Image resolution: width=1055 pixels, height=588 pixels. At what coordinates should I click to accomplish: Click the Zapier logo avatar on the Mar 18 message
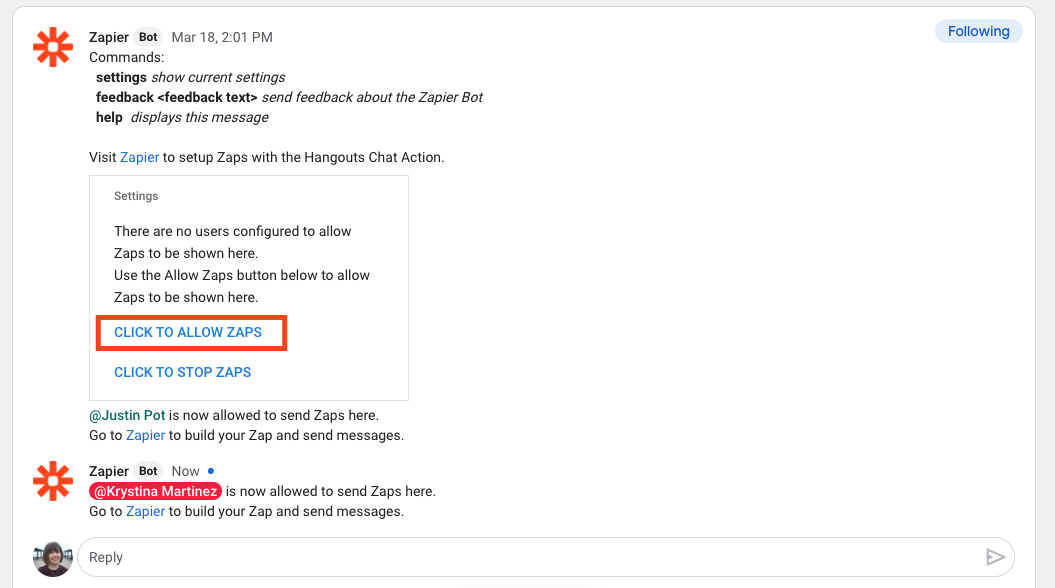52,47
